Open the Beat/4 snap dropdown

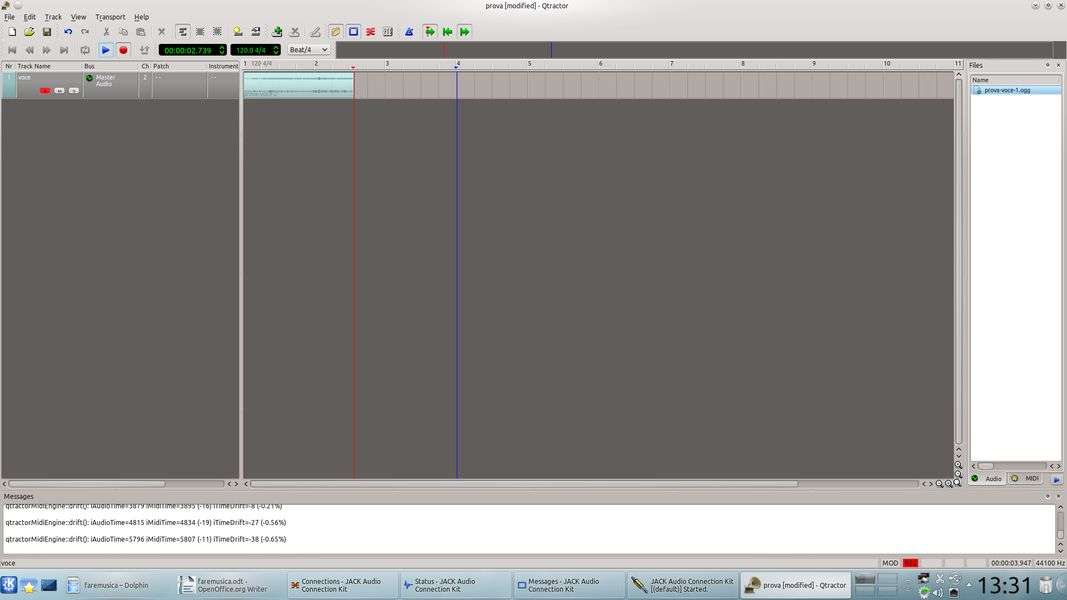(308, 50)
